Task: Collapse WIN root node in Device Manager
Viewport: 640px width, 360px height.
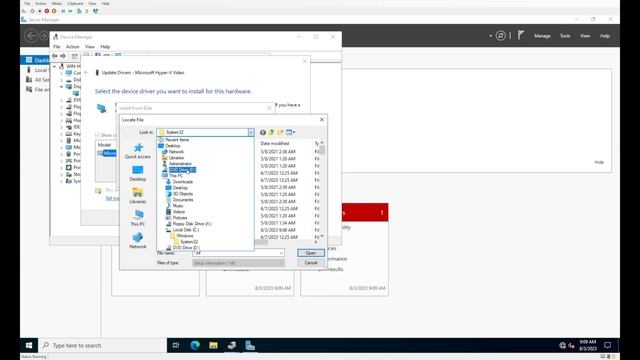Action: [55, 66]
